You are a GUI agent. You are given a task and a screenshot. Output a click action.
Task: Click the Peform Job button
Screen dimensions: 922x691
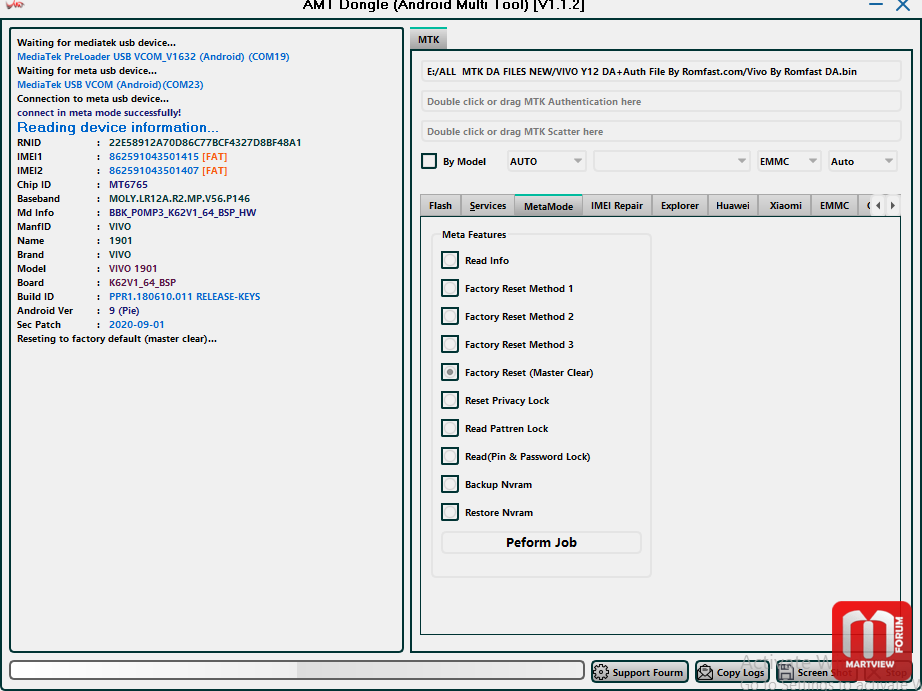point(541,542)
